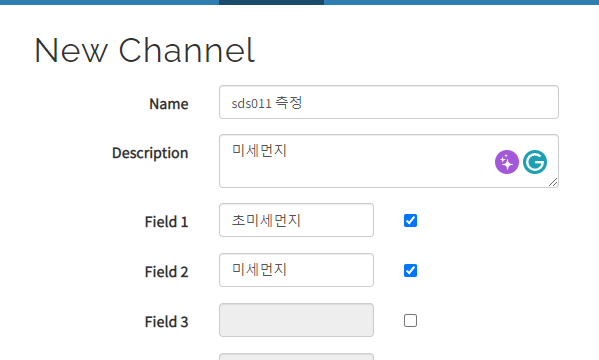Click the Field 2 input with 미세먼지
The height and width of the screenshot is (360, 599).
coord(296,270)
